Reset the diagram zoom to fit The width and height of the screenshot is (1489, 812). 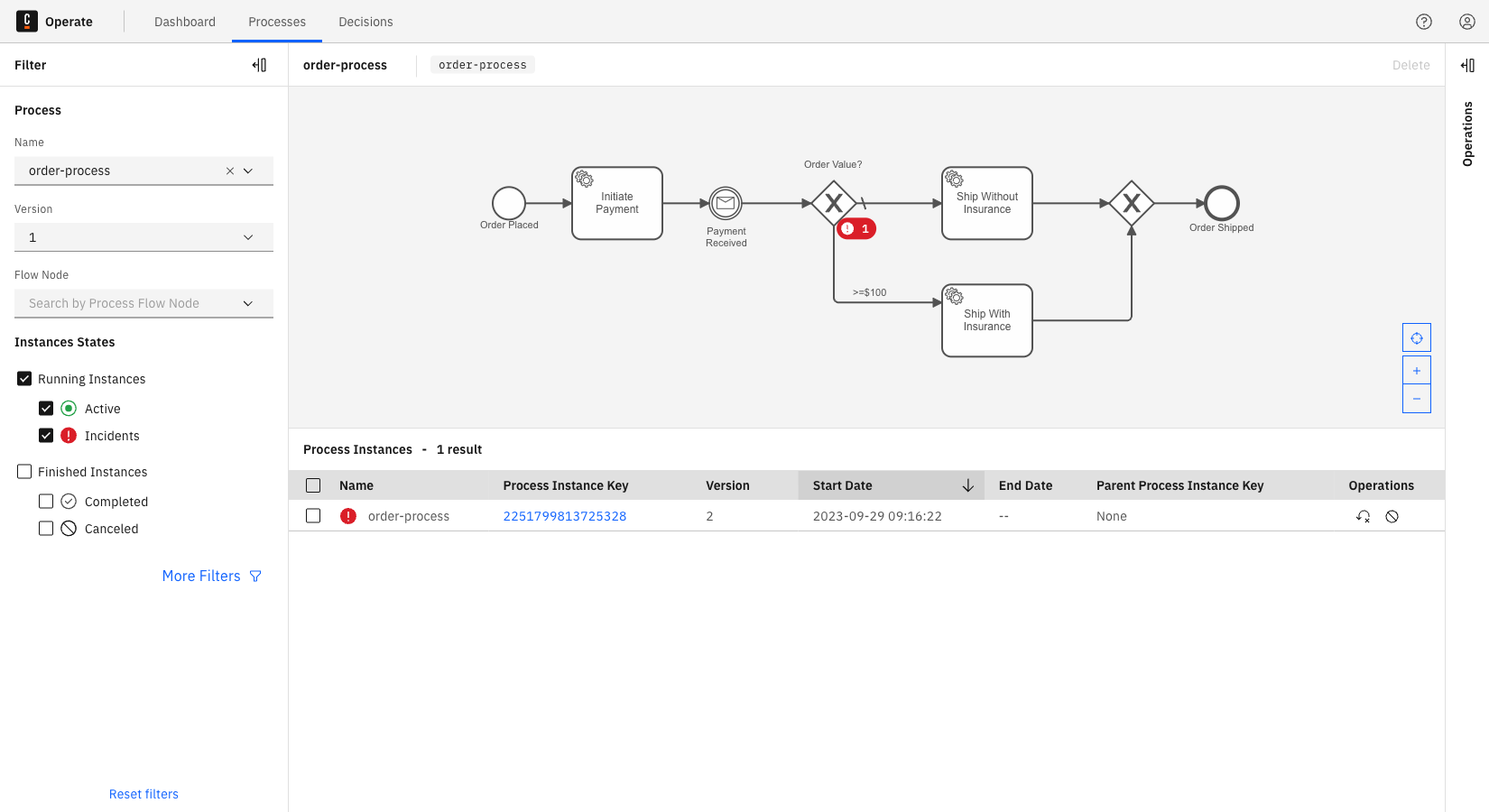(x=1416, y=337)
